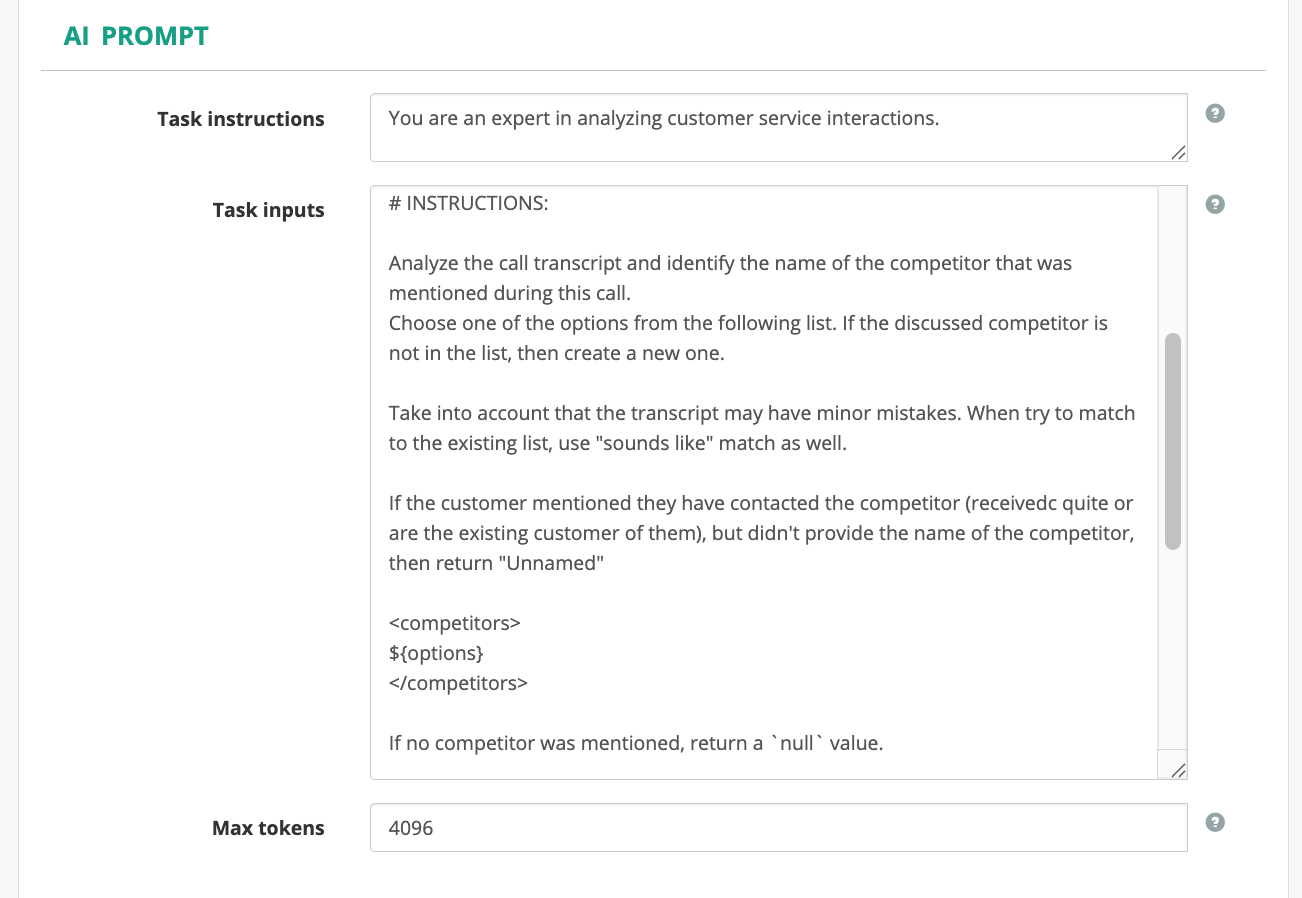The width and height of the screenshot is (1302, 898).
Task: Click the Task inputs box resize handle
Action: click(1178, 770)
